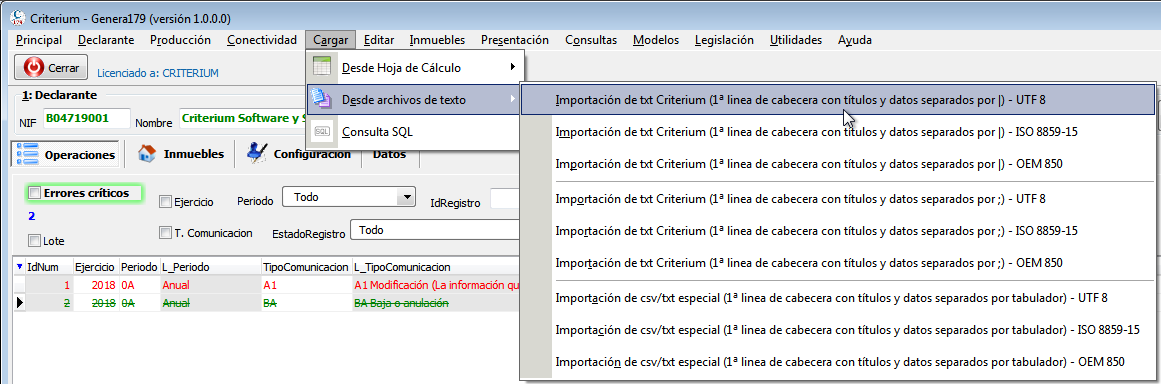Screen dimensions: 1161x384
Task: Click the SQL icon beside Consulta SQL
Action: click(x=322, y=132)
